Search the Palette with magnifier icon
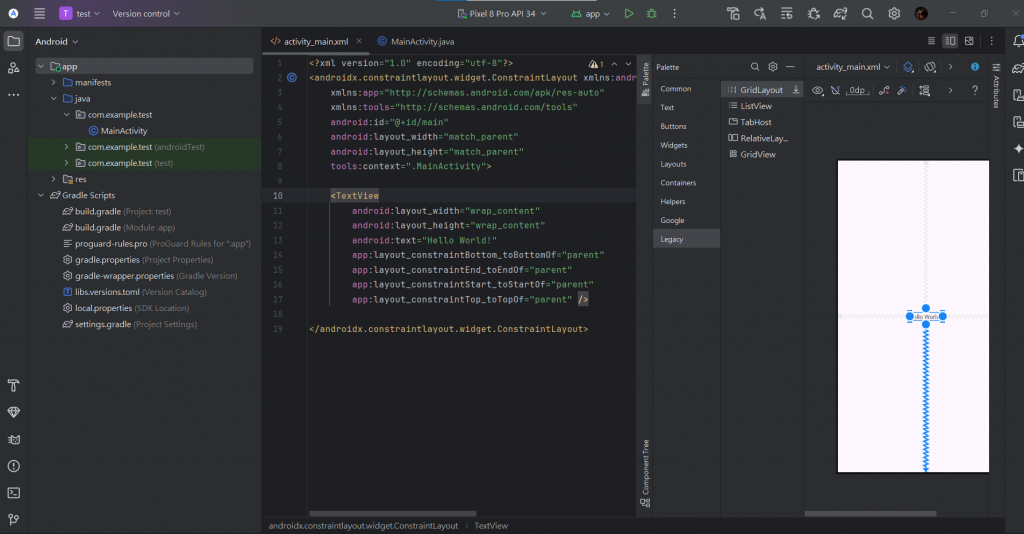Viewport: 1024px width, 534px height. [x=755, y=67]
